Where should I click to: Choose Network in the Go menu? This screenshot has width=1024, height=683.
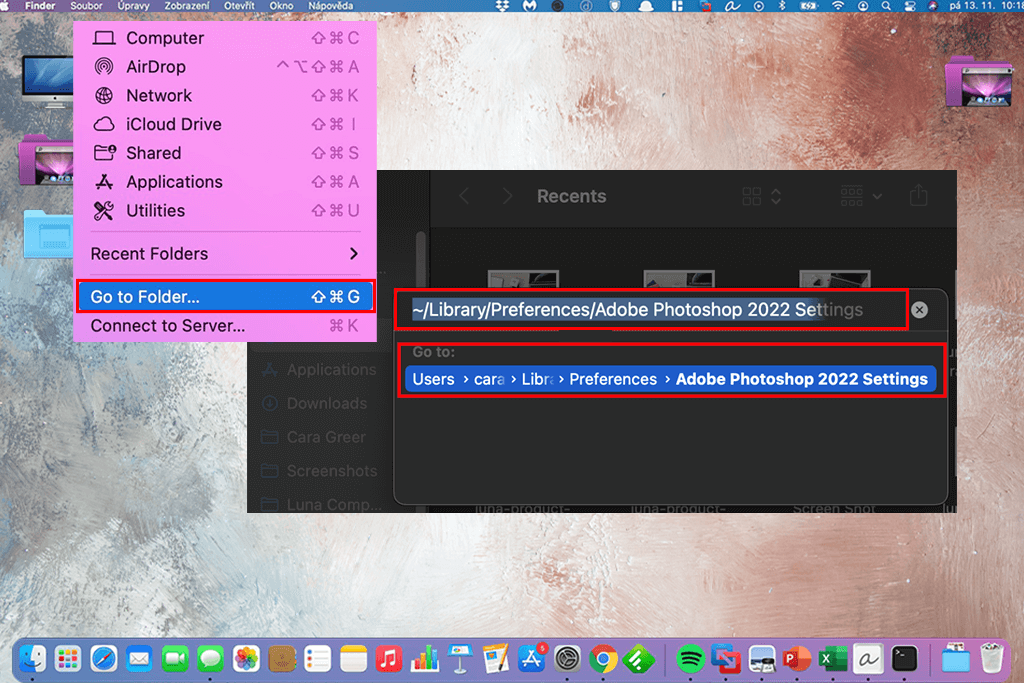tap(225, 95)
